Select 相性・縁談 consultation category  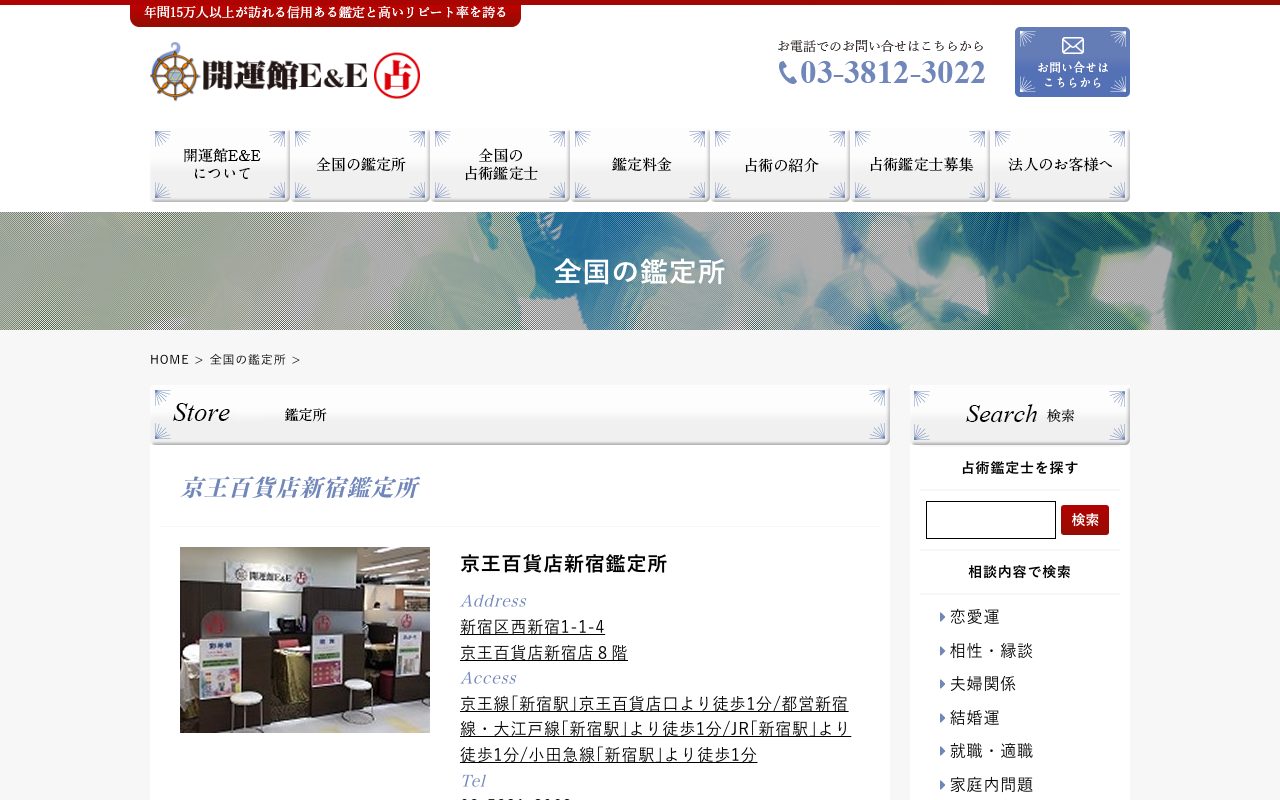991,651
